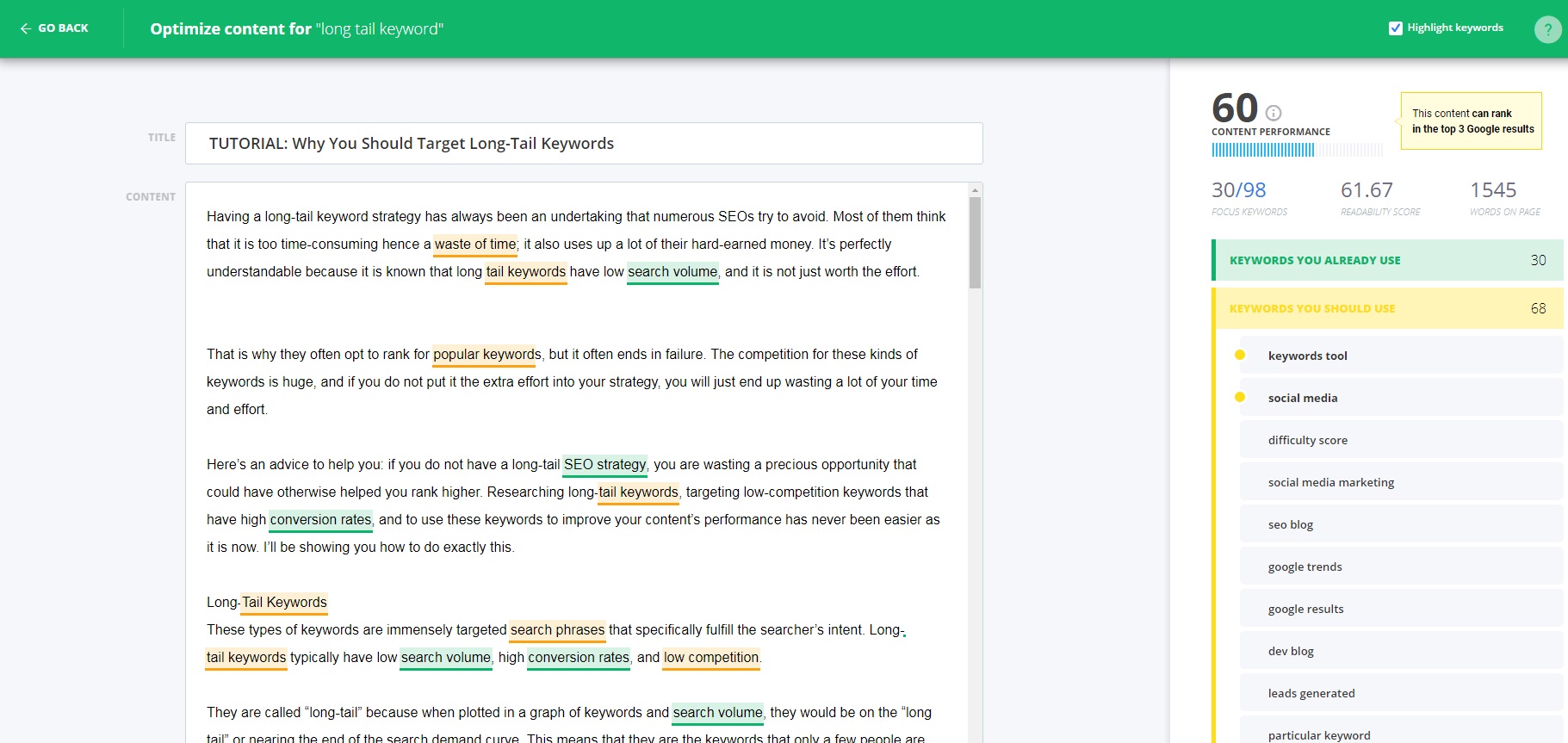Collapse Keywords You Should Use section
The width and height of the screenshot is (1568, 743).
(1387, 308)
